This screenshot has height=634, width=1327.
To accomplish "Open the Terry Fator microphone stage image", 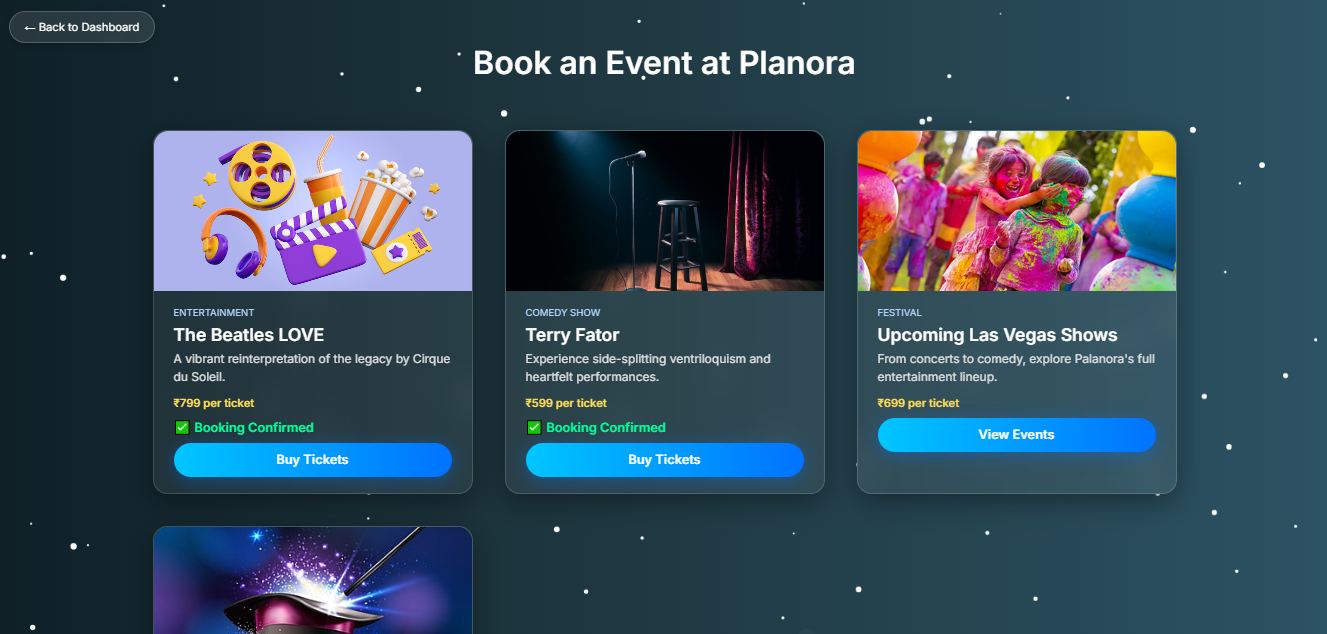I will [664, 211].
